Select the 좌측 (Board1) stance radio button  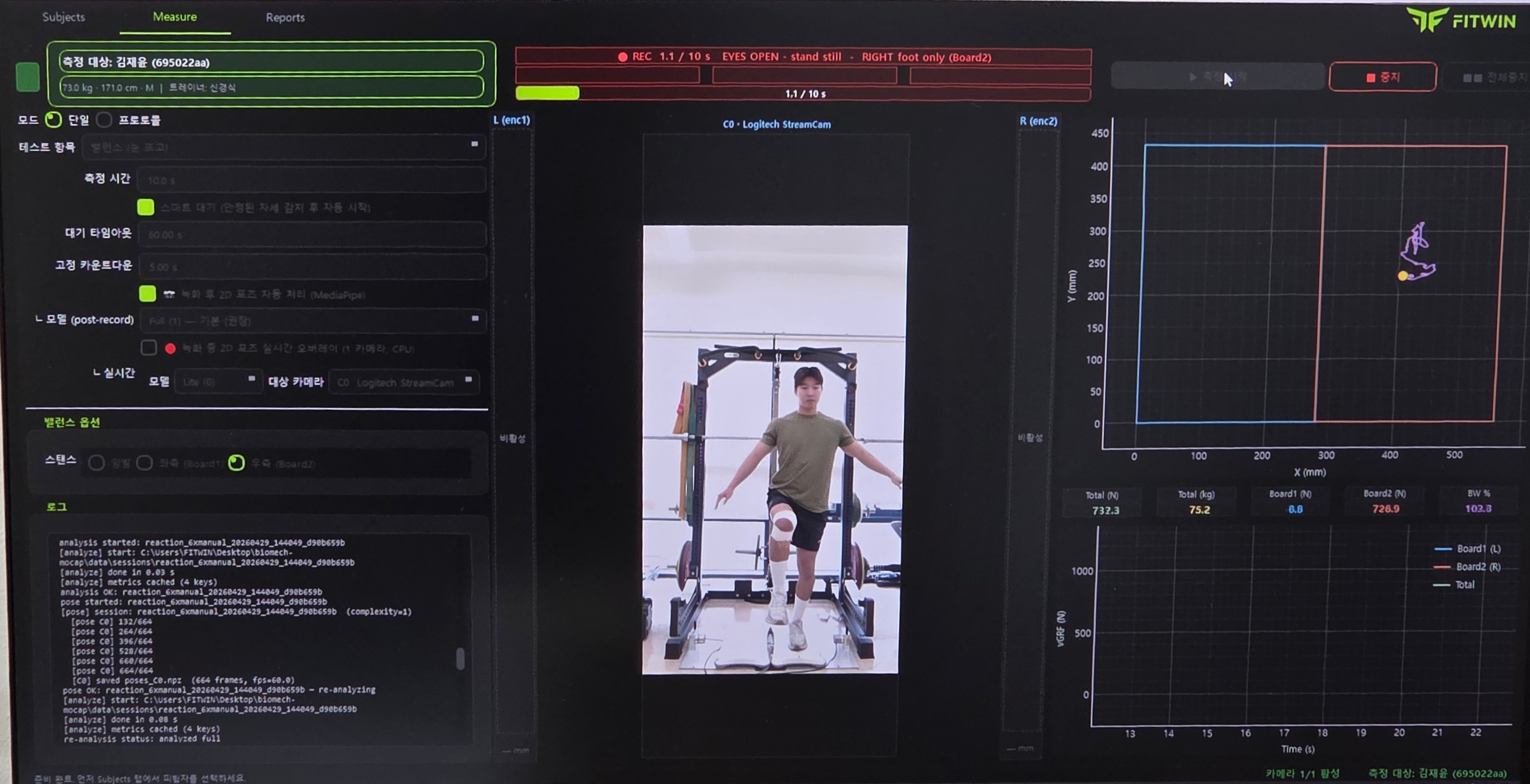click(144, 463)
